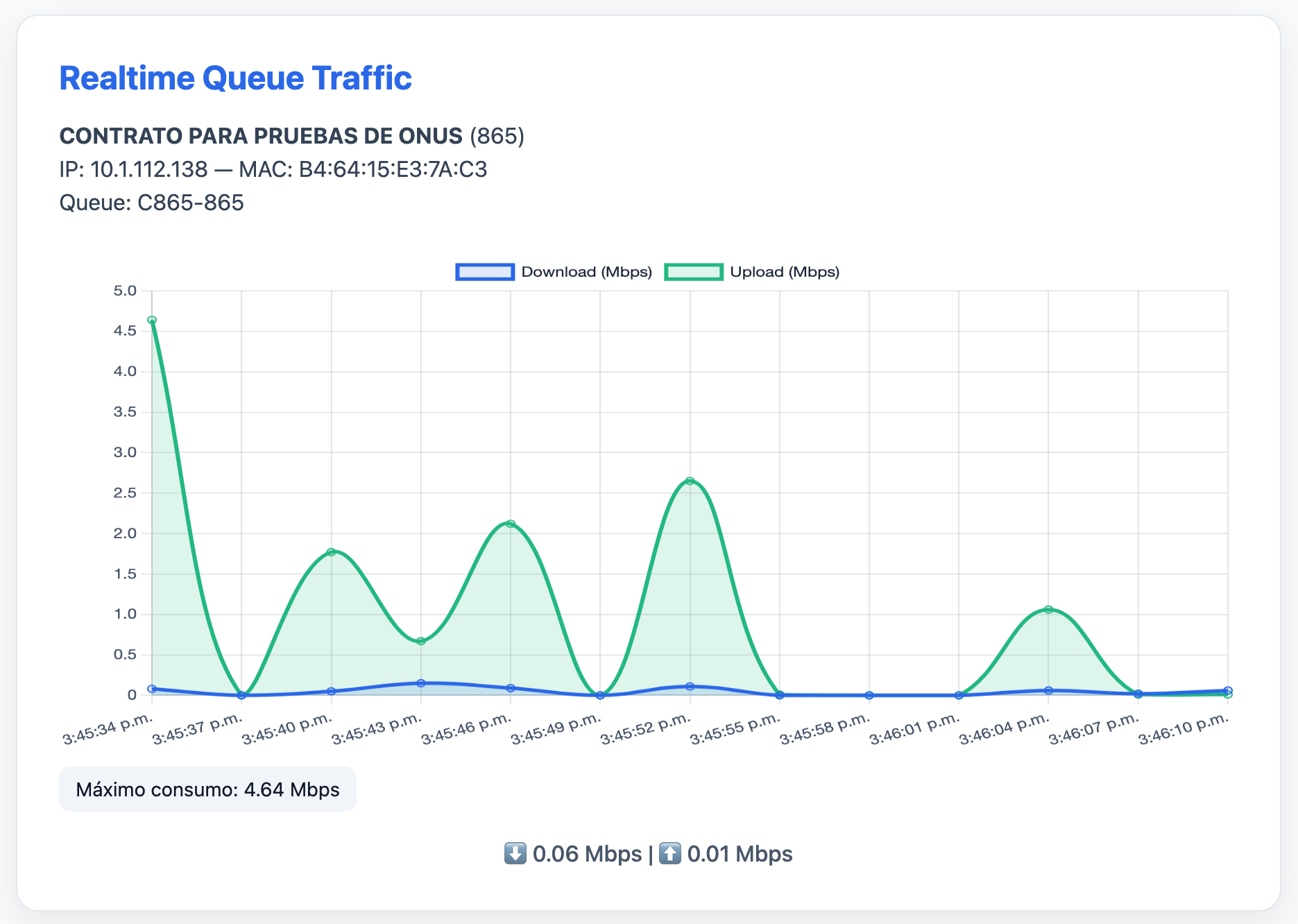The height and width of the screenshot is (924, 1298).
Task: Click the IP and MAC address line
Action: point(273,169)
